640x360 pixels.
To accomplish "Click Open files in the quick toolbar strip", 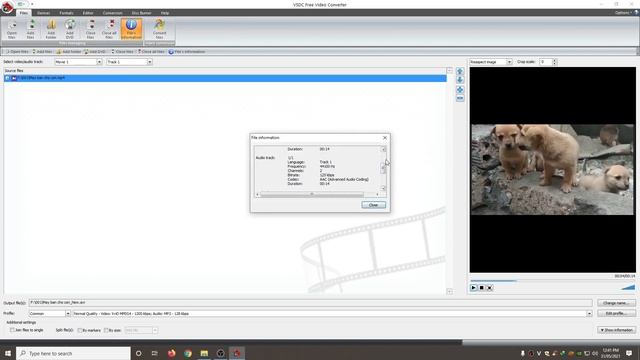I will tap(17, 52).
